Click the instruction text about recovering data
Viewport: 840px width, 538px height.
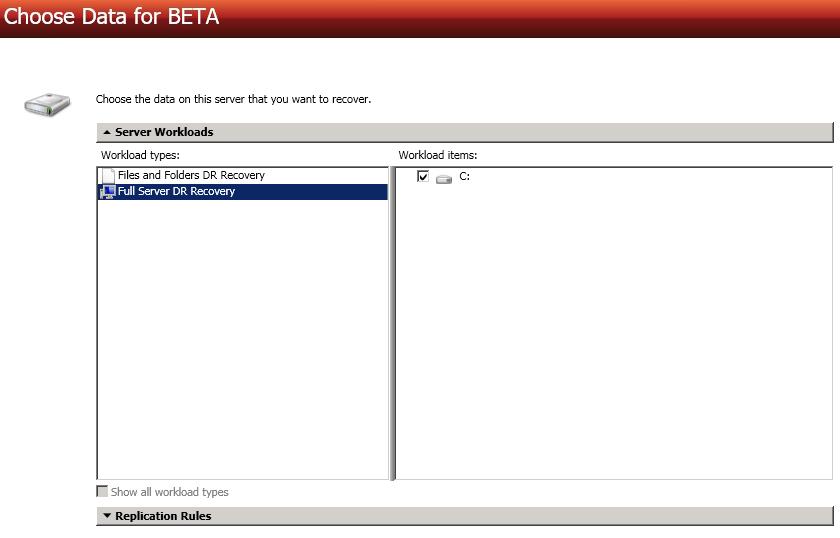point(233,99)
